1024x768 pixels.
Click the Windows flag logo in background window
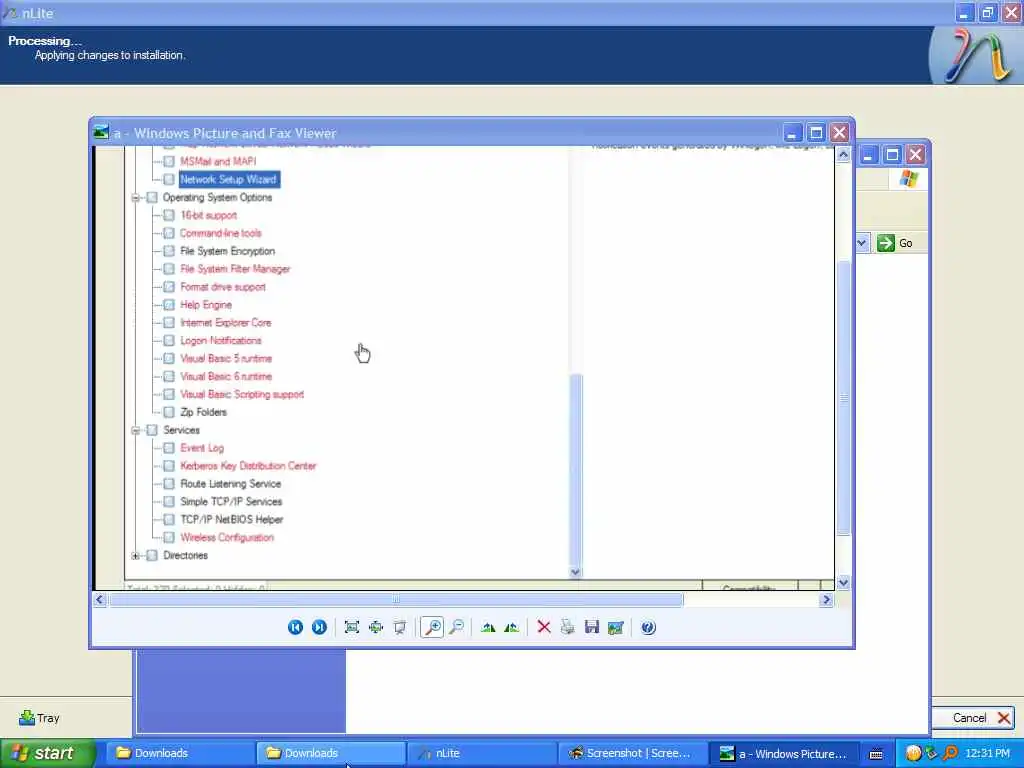click(908, 178)
